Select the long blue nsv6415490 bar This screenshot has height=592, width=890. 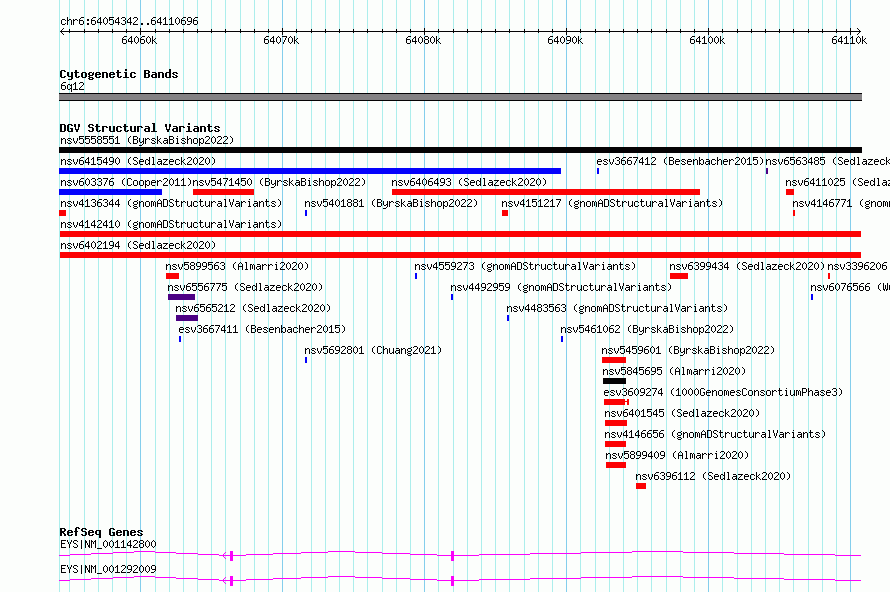pyautogui.click(x=310, y=171)
